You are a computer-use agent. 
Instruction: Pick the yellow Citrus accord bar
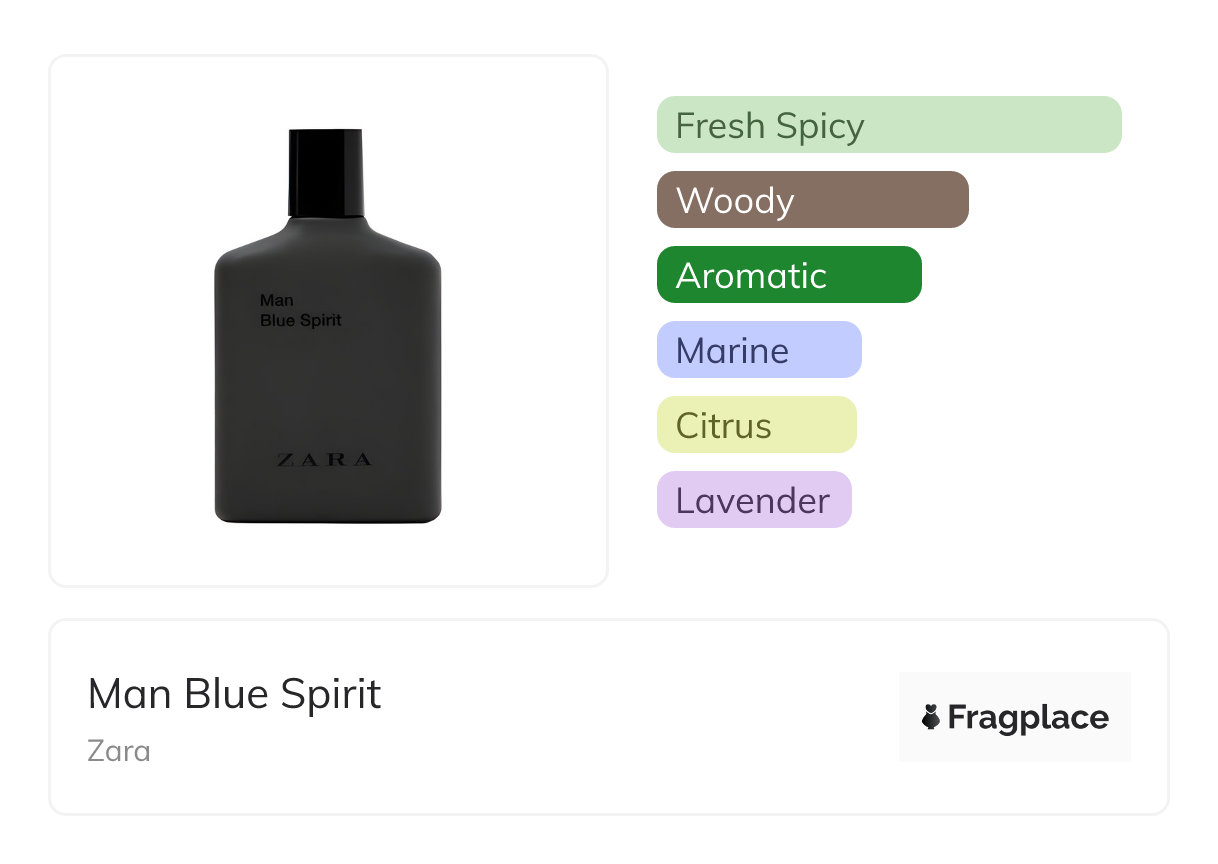click(756, 425)
